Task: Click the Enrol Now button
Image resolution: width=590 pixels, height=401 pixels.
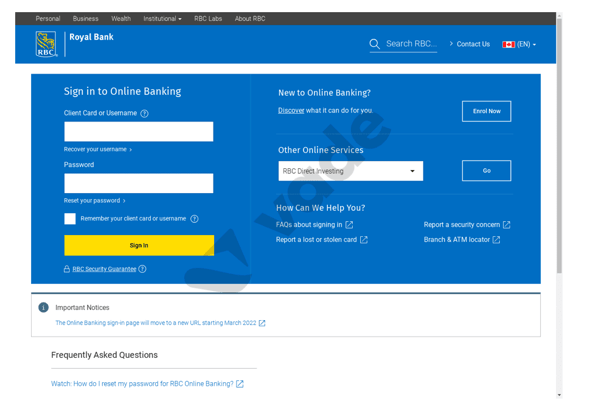Action: 487,111
